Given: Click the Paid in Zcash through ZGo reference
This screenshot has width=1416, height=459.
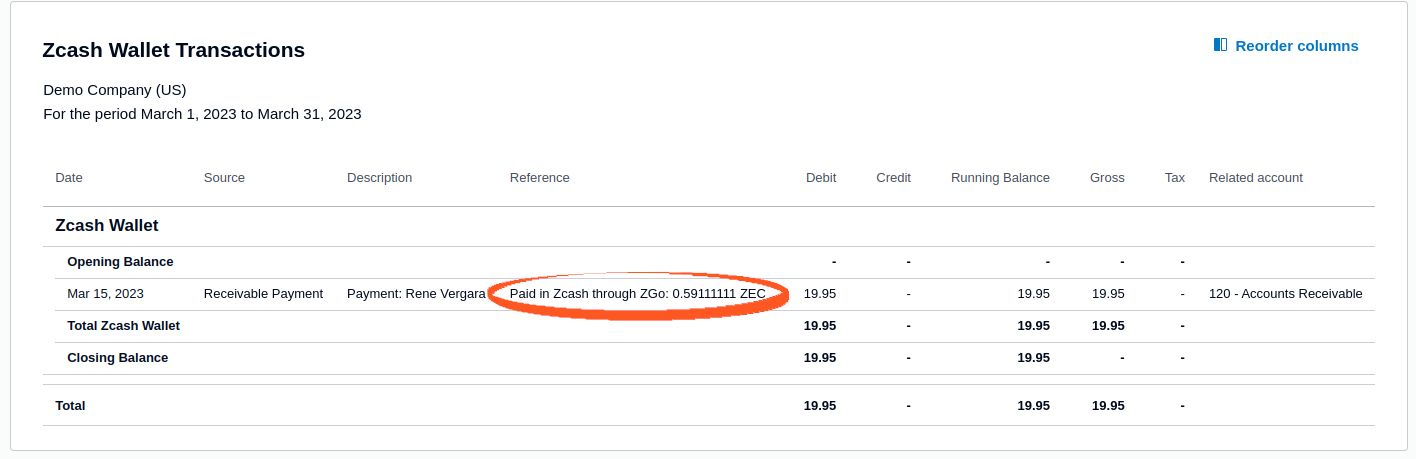Looking at the screenshot, I should tap(638, 294).
